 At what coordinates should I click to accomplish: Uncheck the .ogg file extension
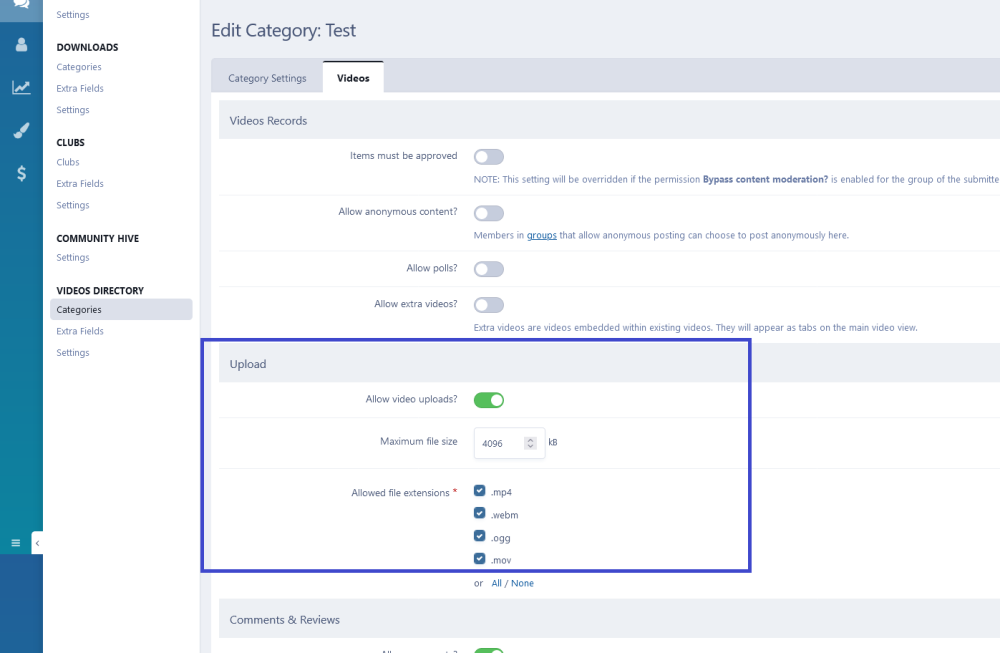point(479,535)
